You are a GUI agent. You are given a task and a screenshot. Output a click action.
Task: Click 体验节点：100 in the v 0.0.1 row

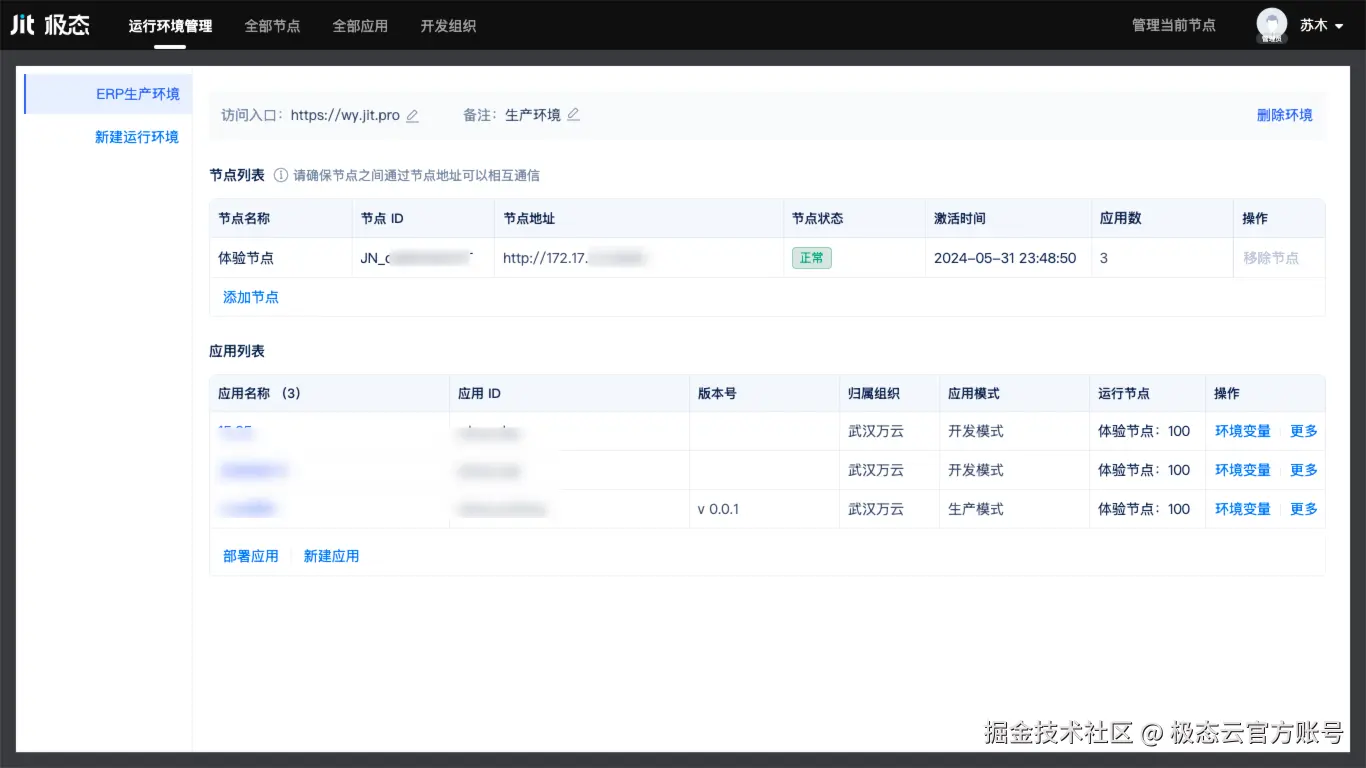1144,509
